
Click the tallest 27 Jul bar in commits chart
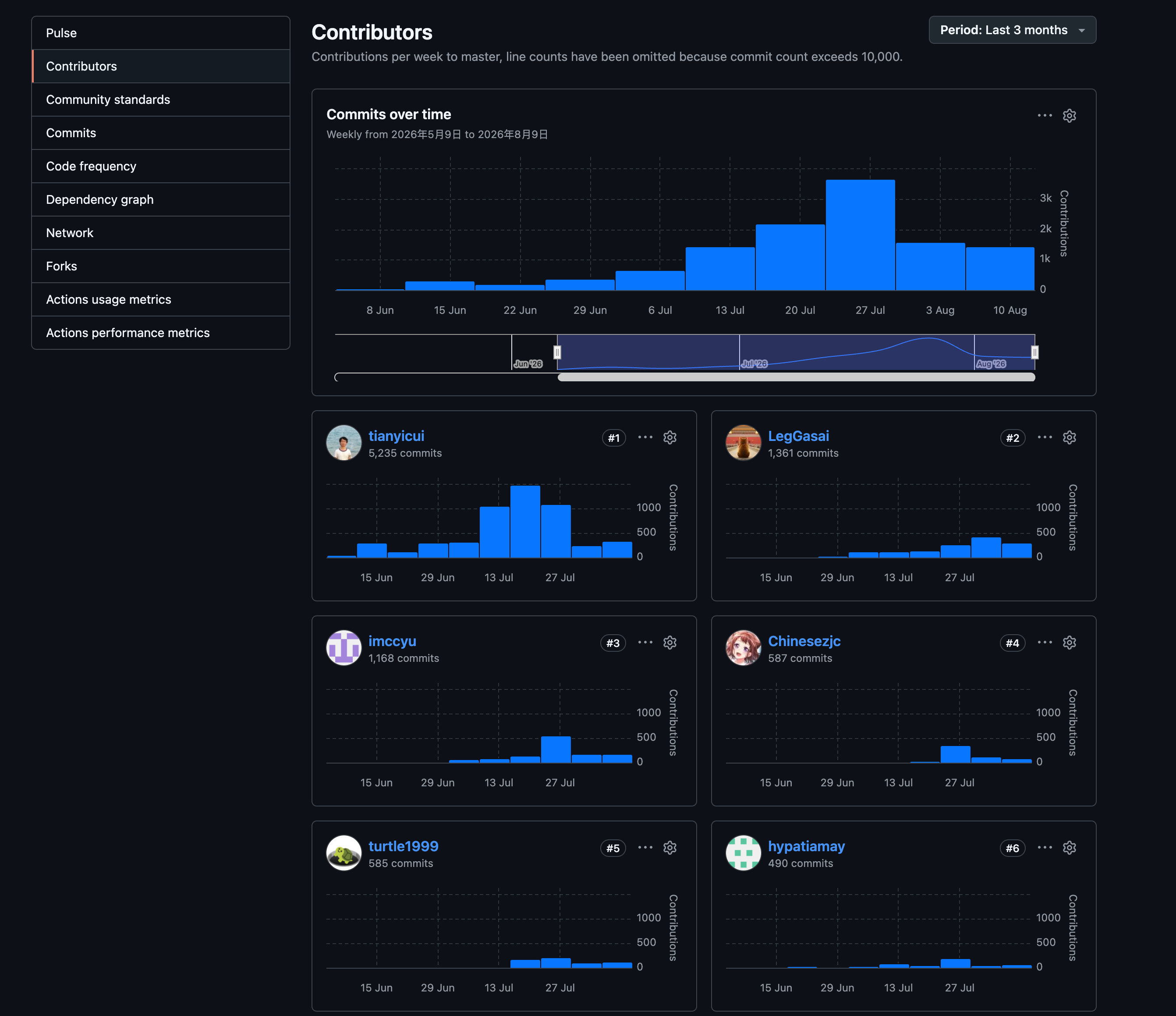pos(860,235)
